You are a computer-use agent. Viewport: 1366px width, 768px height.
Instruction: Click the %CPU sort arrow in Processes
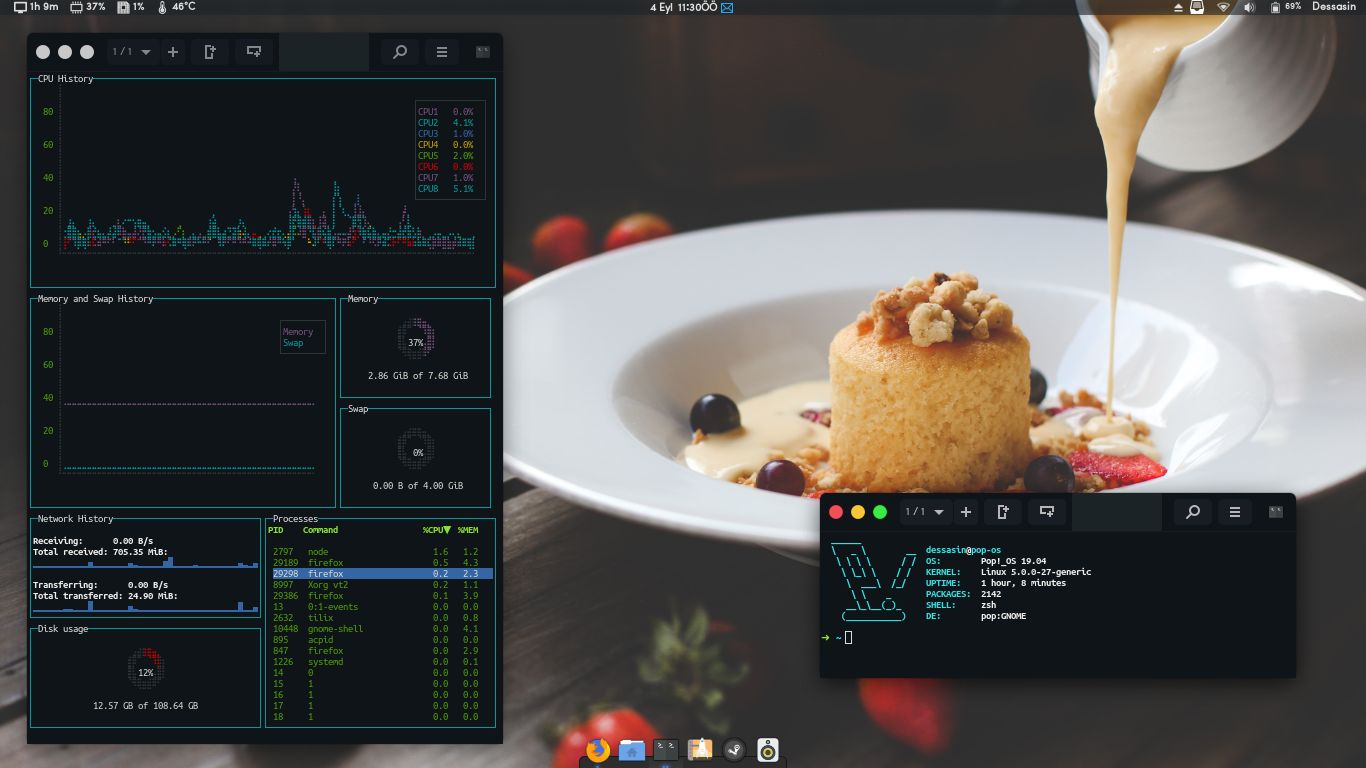445,528
